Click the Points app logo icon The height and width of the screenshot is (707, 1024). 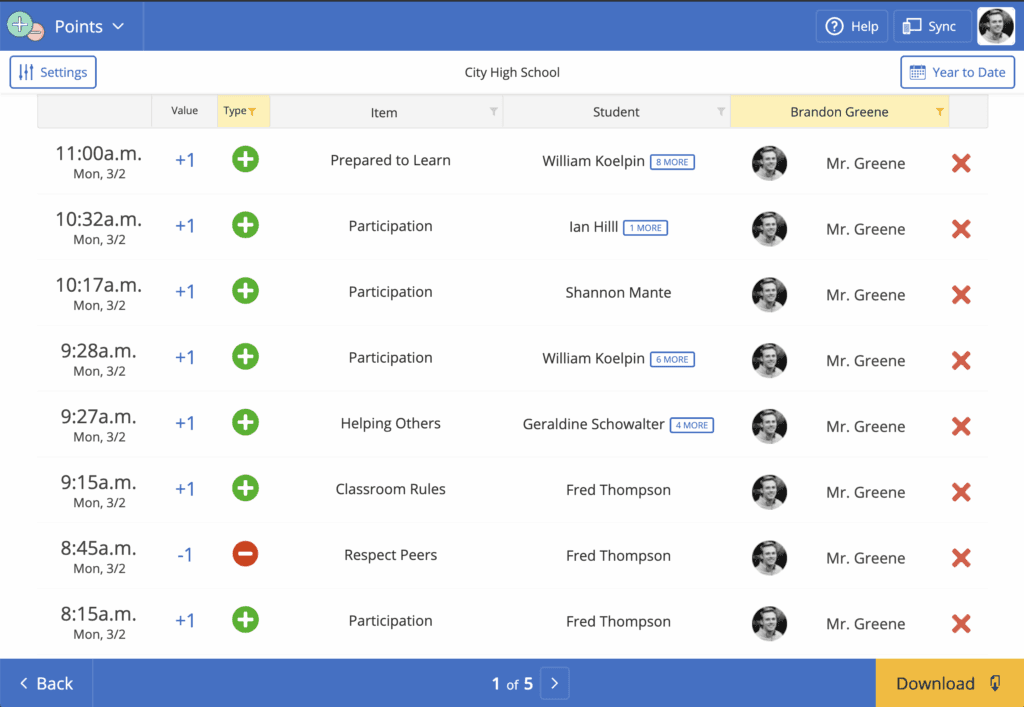click(x=25, y=26)
